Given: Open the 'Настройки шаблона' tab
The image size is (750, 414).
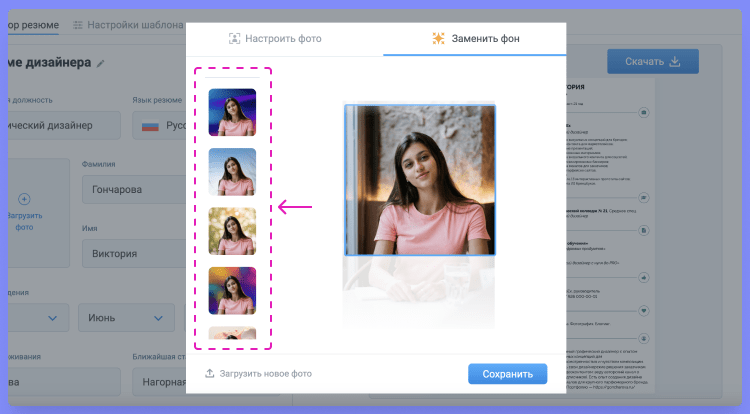Looking at the screenshot, I should [x=128, y=24].
